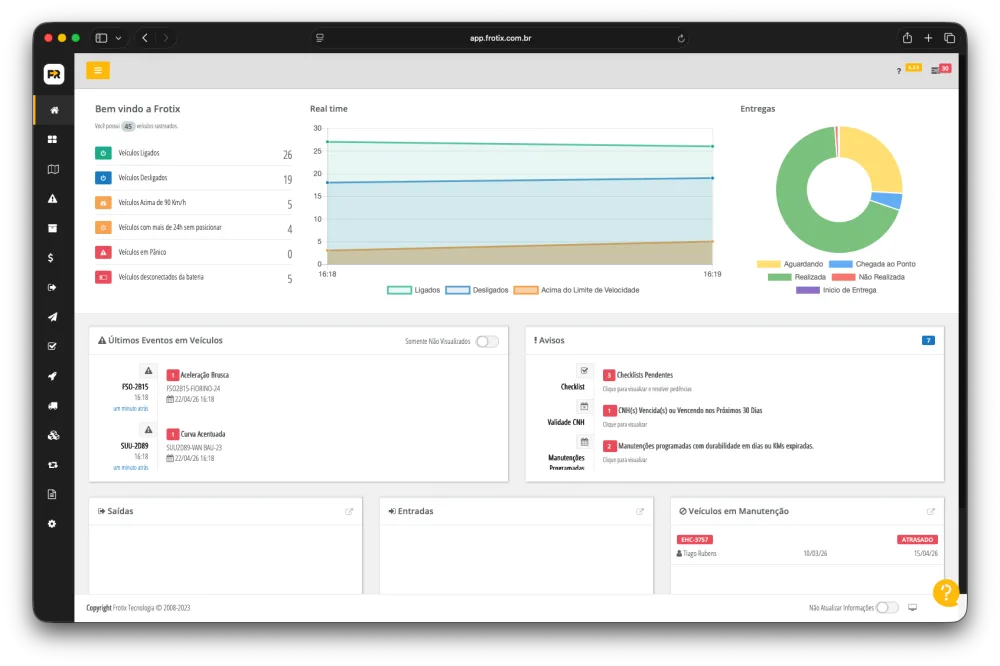Toggle Aguardando legend in Entregas chart

point(790,264)
